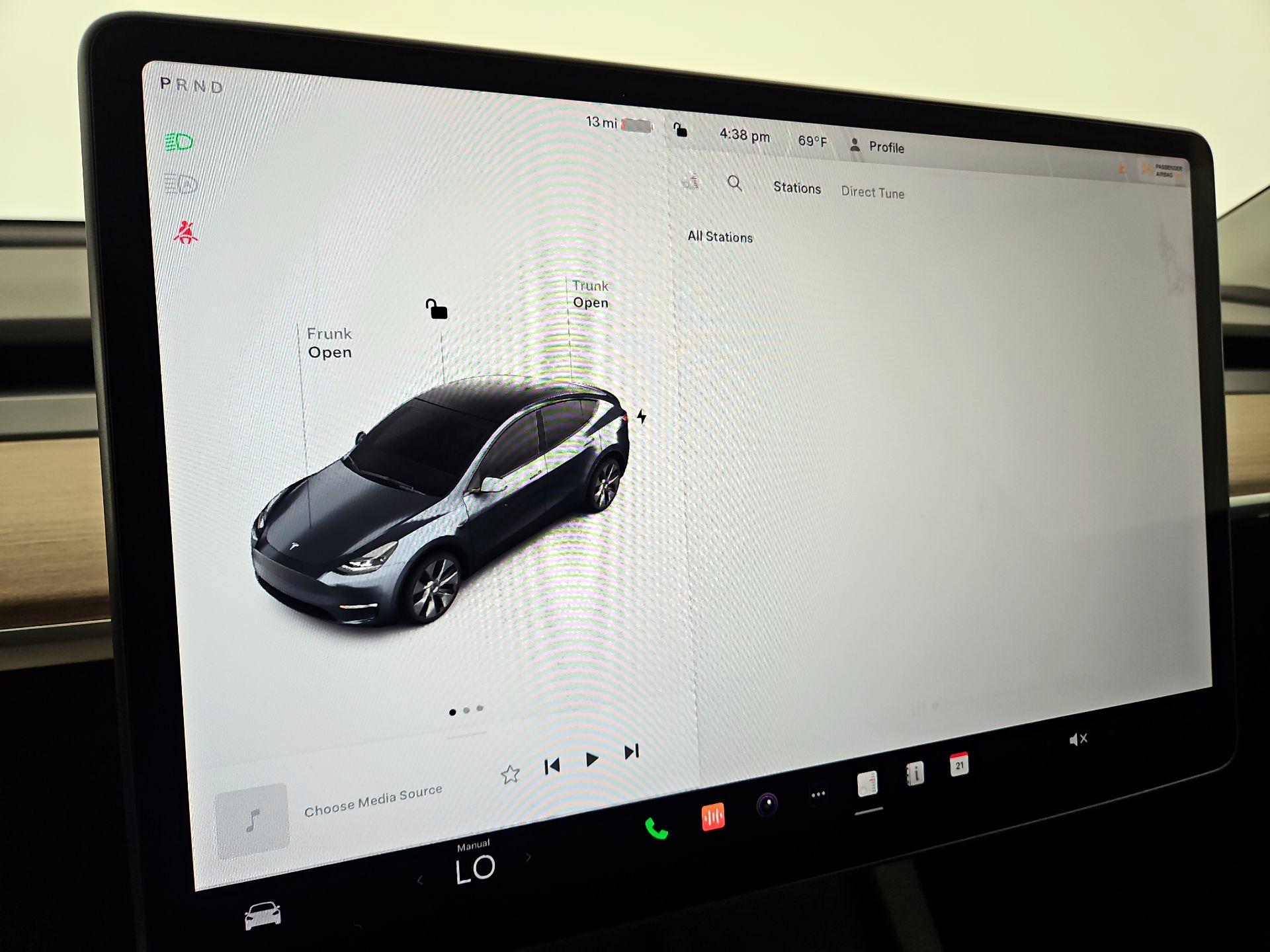Open the radio tuner app icon
Image resolution: width=1270 pixels, height=952 pixels.
[x=867, y=784]
